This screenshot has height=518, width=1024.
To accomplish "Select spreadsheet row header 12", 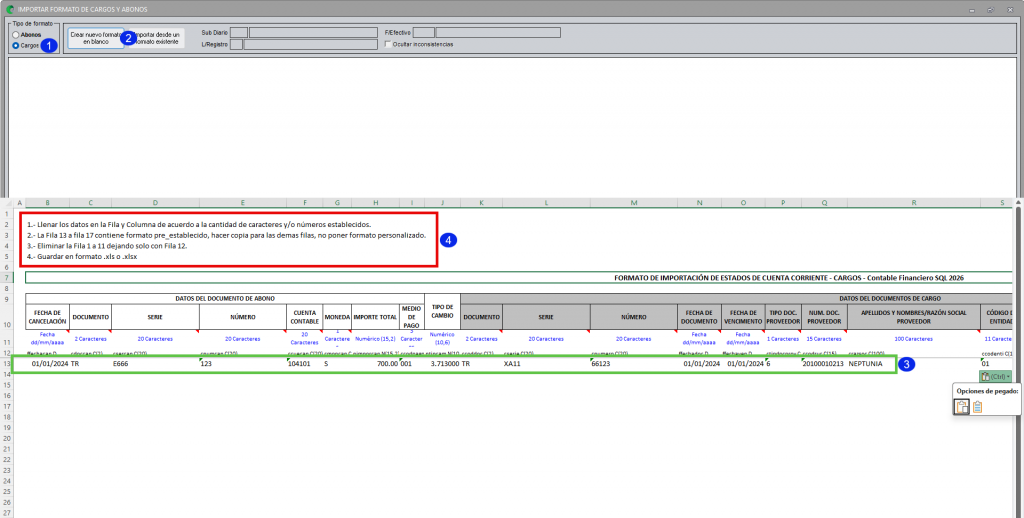I will pyautogui.click(x=7, y=353).
